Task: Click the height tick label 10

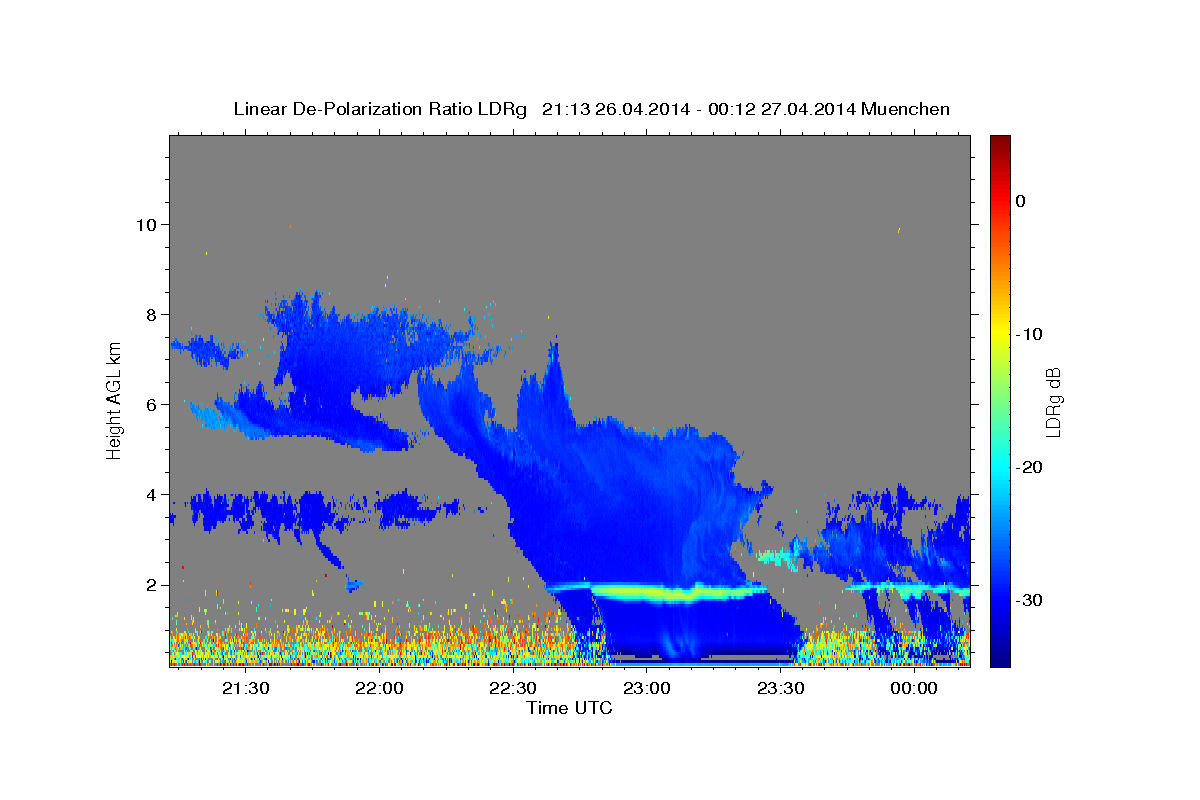Action: [x=145, y=225]
